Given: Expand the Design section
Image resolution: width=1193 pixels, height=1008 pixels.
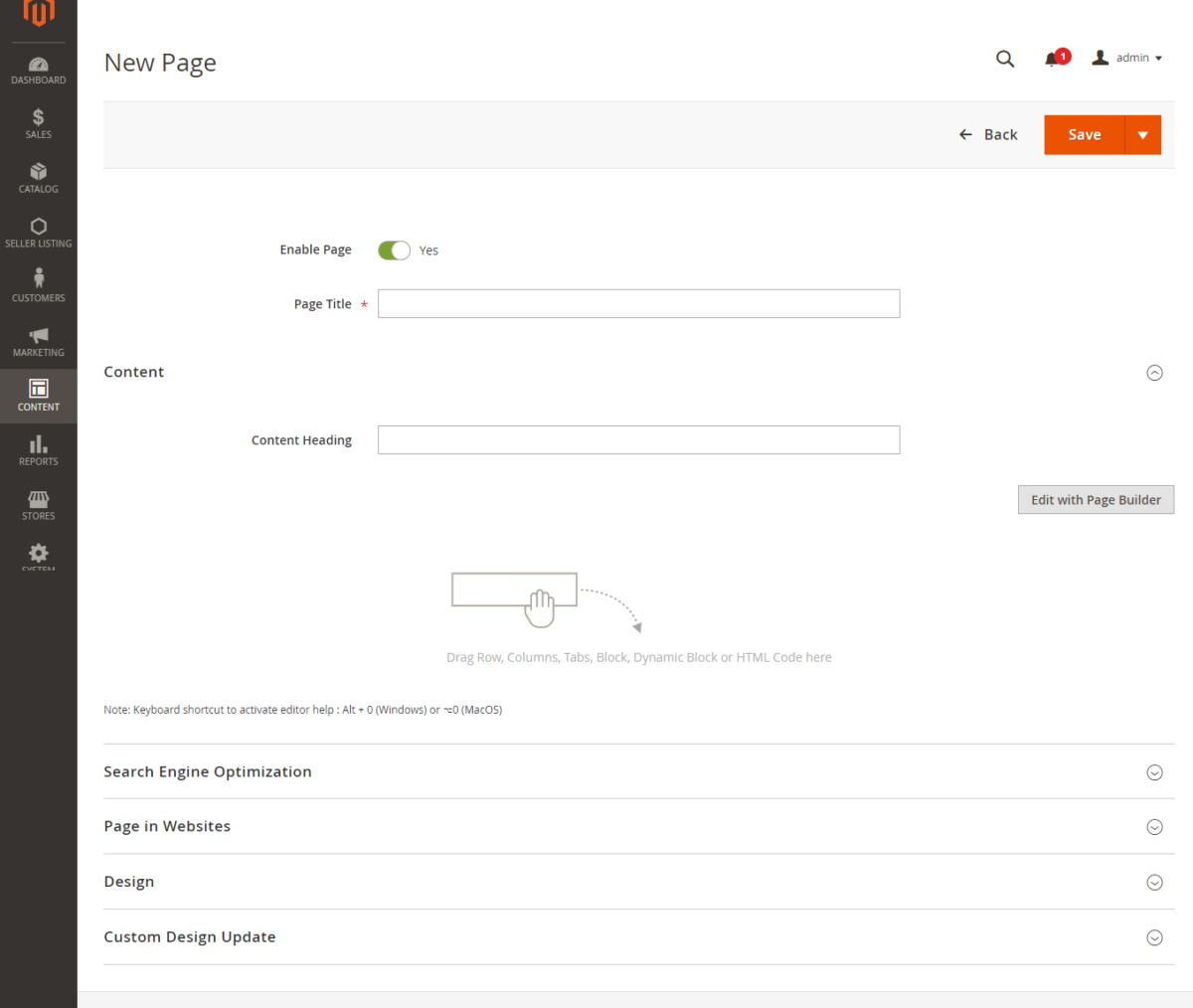Looking at the screenshot, I should (638, 883).
